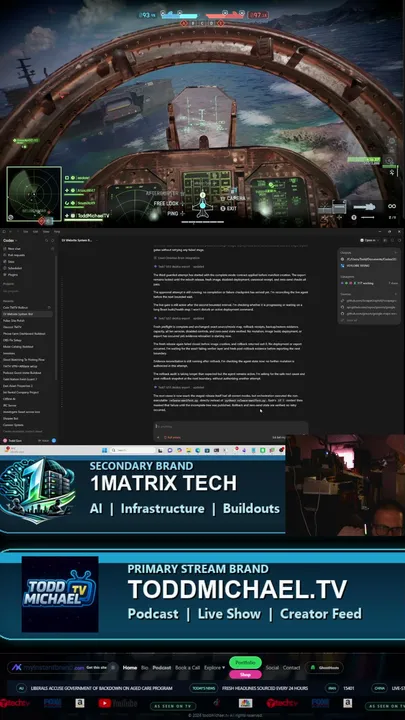
Task: Click the Windows taskbar search box
Action: 133,450
